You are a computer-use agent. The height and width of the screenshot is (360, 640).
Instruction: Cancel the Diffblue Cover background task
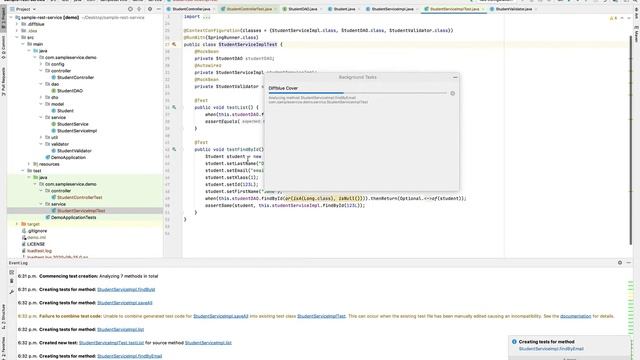point(453,93)
